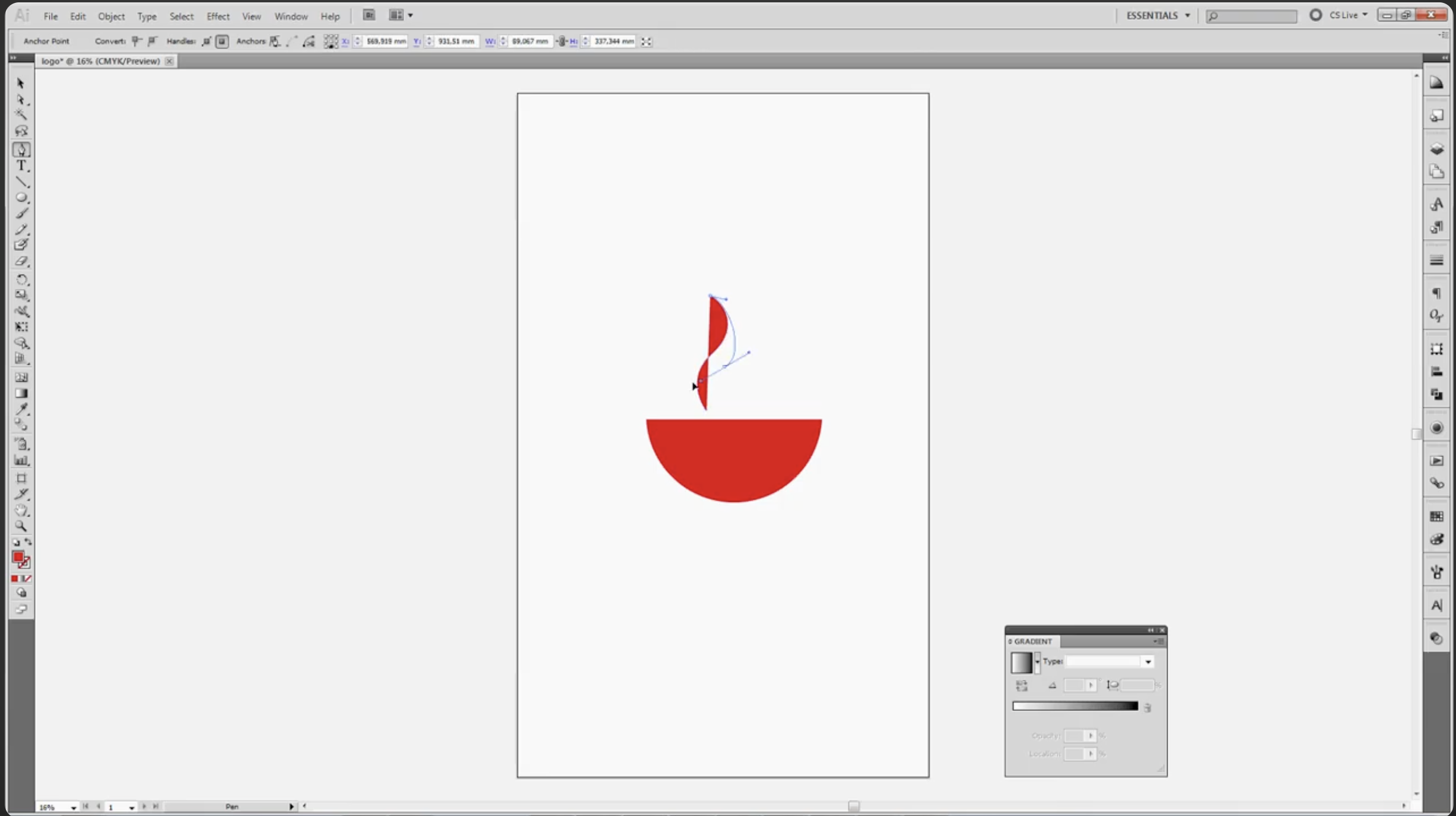This screenshot has width=1456, height=816.
Task: Open the reverse gradient icon in Gradient panel
Action: tap(1022, 685)
